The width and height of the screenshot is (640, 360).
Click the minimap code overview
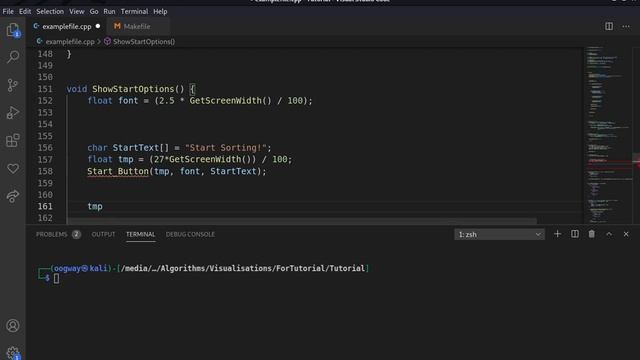[x=609, y=135]
